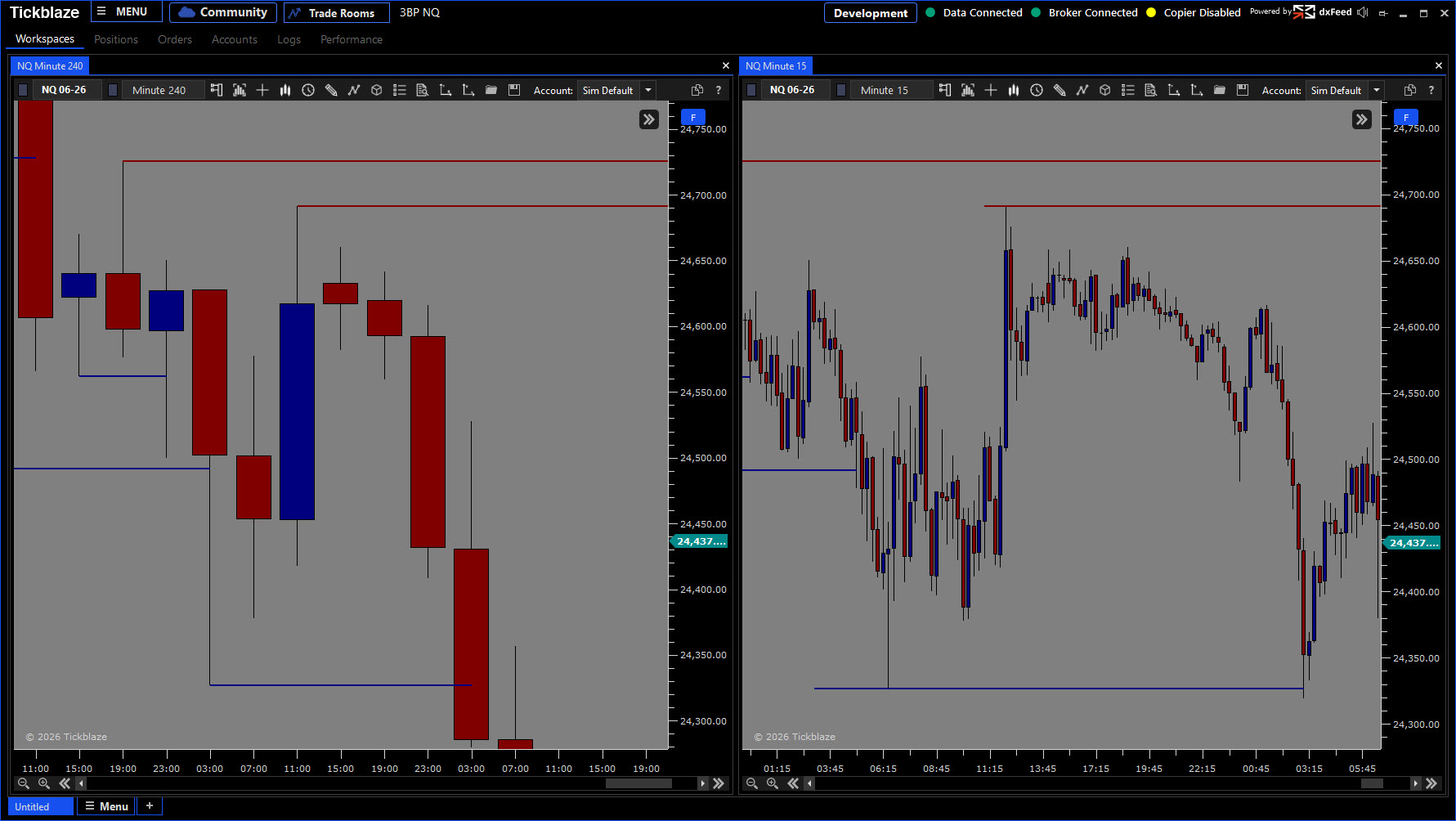Toggle the blue F button on left chart

[693, 117]
